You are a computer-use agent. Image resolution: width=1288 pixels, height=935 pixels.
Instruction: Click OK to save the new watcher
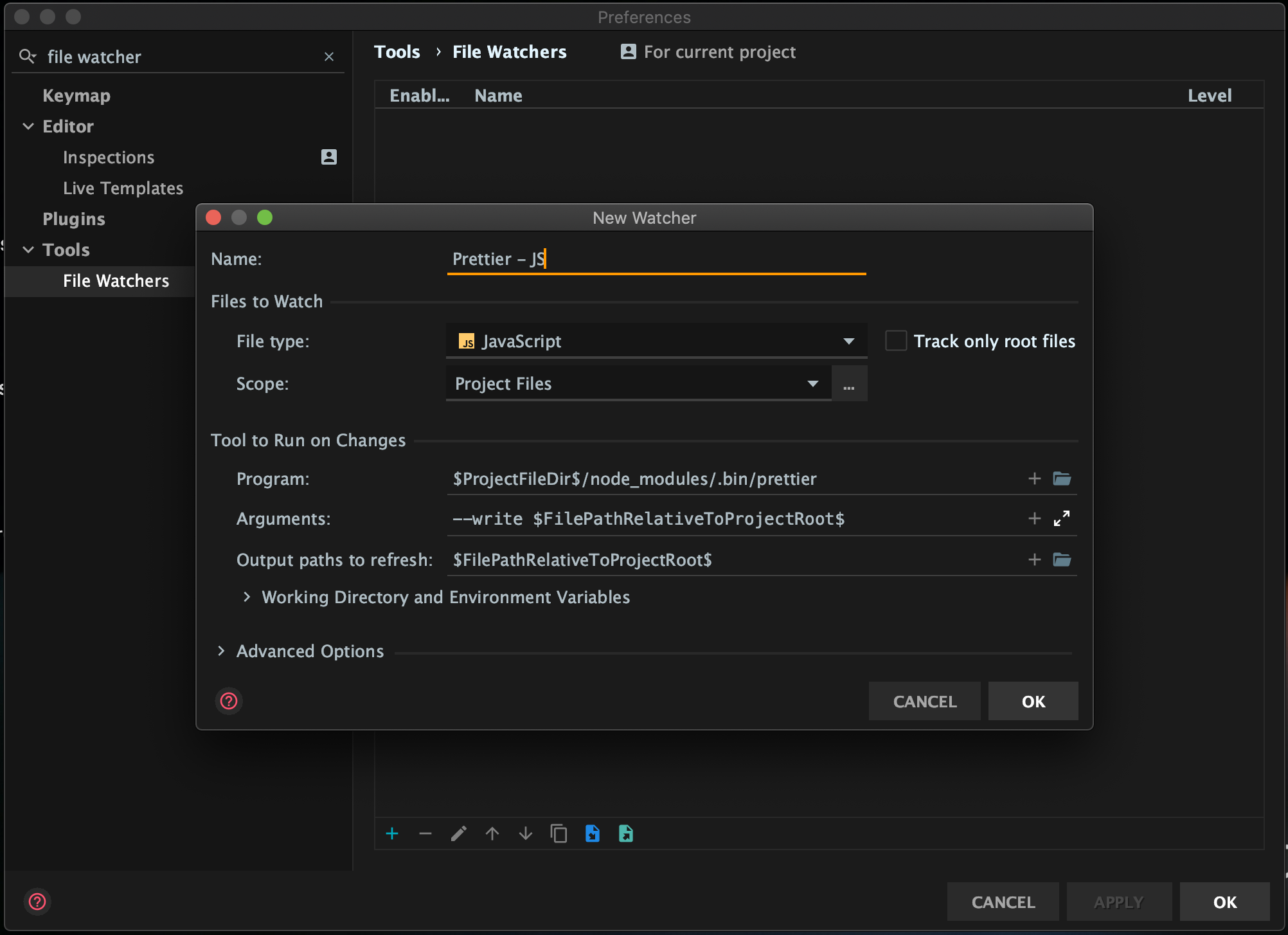(x=1032, y=701)
